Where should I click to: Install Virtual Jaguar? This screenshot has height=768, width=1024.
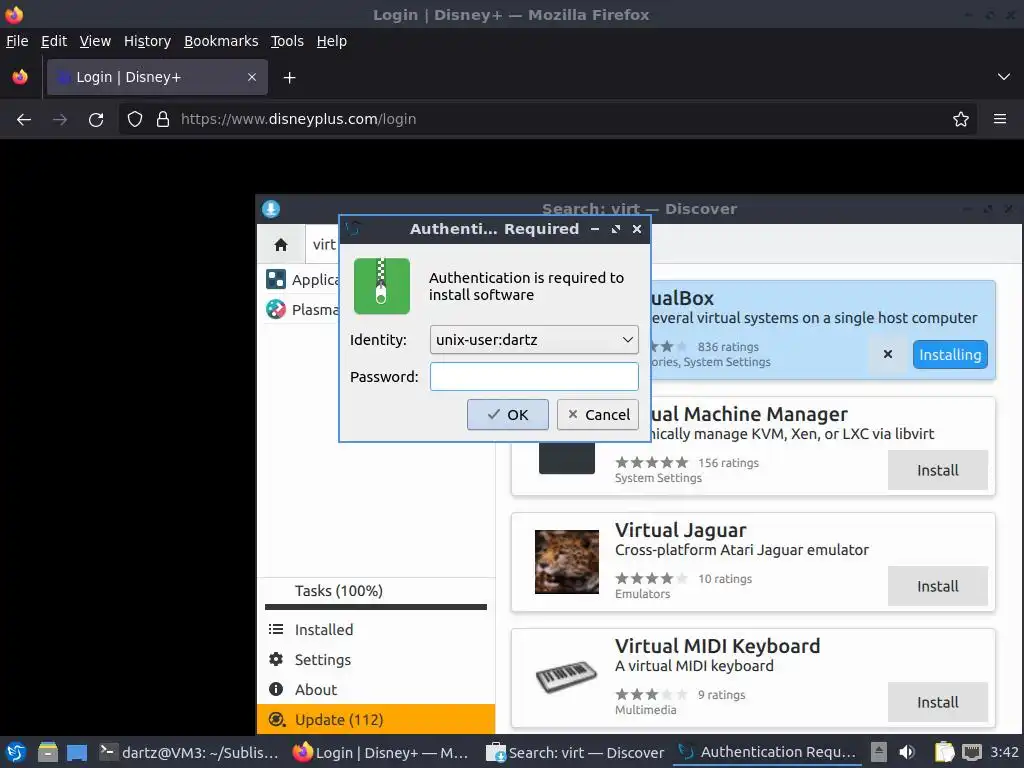pos(937,586)
